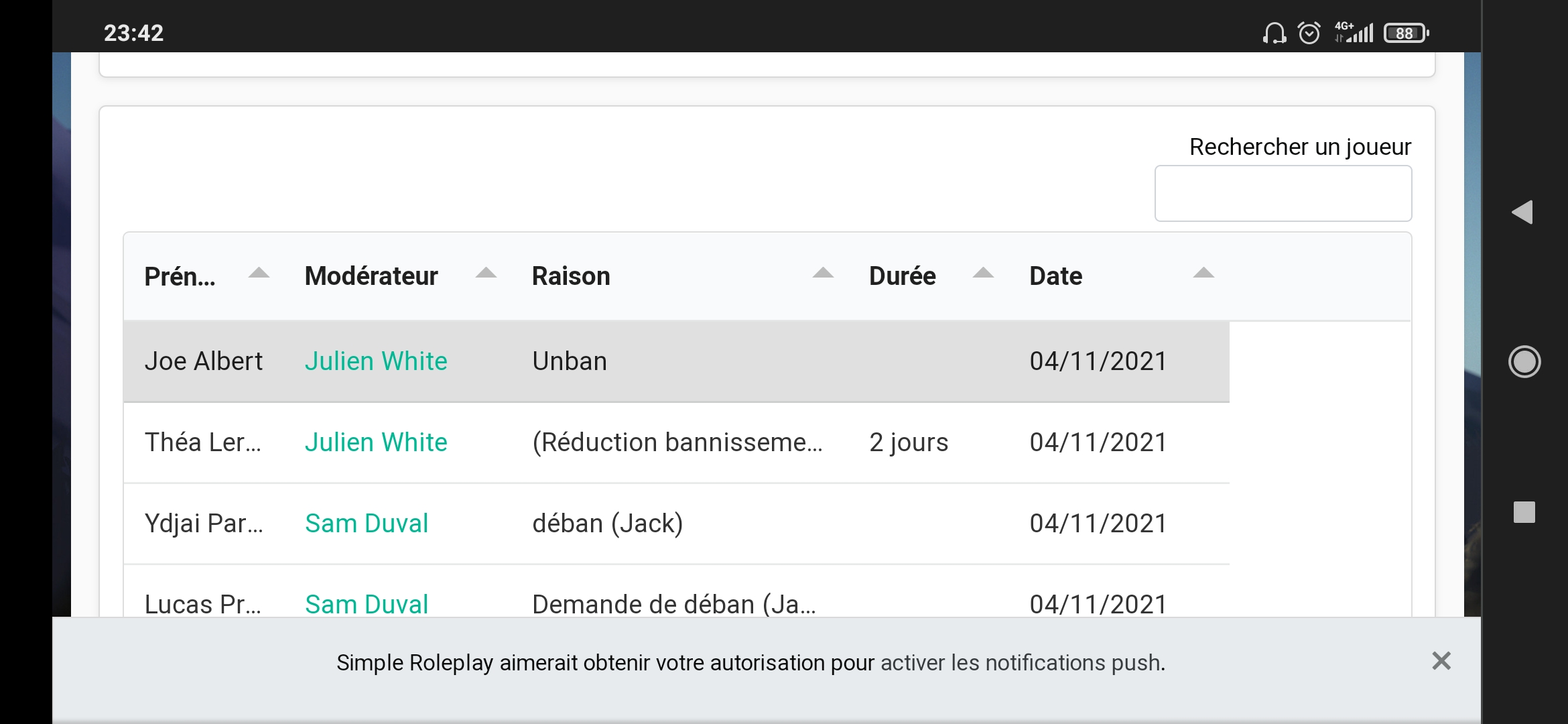Image resolution: width=1568 pixels, height=724 pixels.
Task: Click date 04/11/2021 in Théa Ler... row
Action: 1098,442
